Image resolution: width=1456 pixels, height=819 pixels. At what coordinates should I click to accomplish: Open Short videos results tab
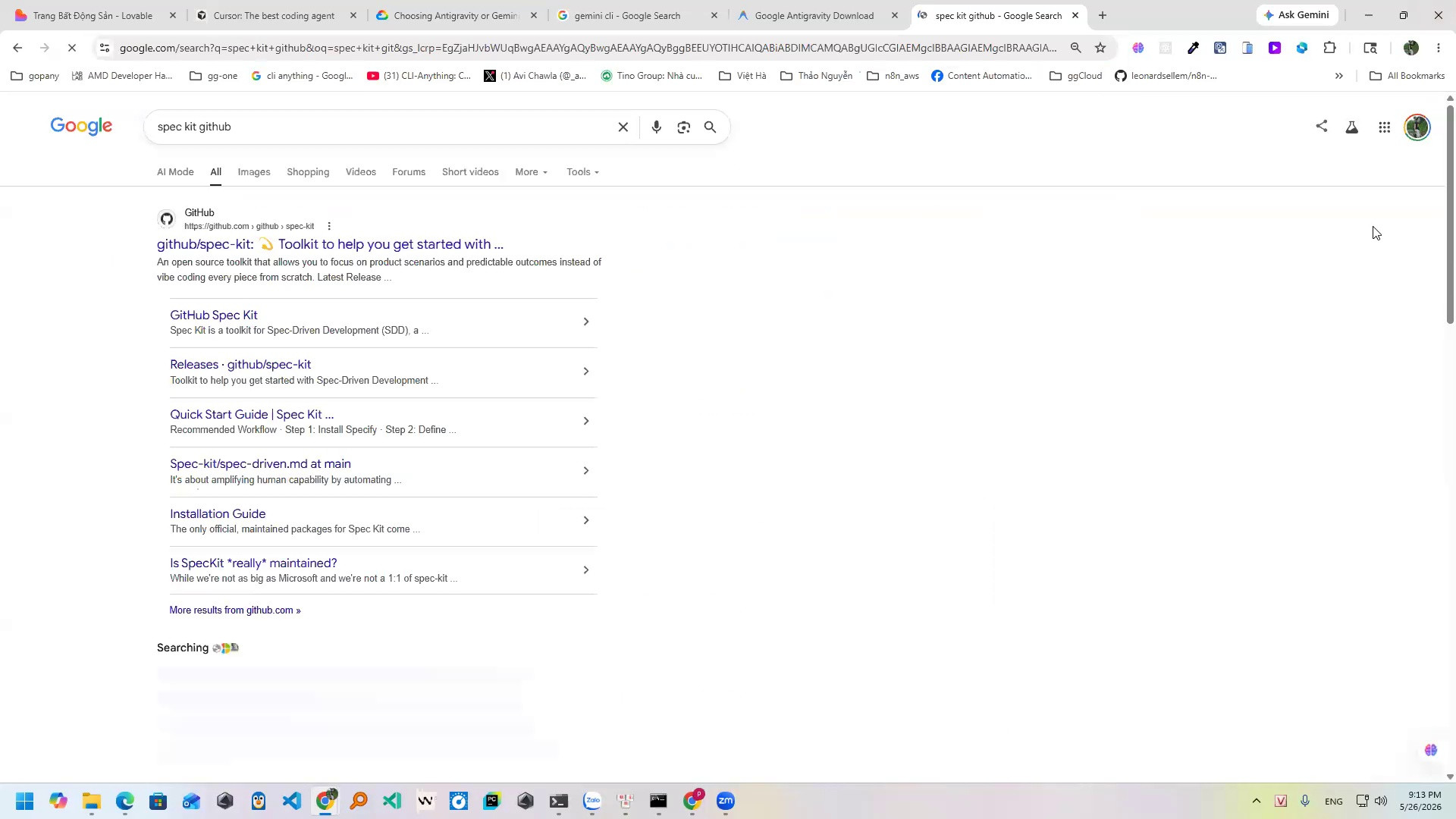click(x=470, y=172)
